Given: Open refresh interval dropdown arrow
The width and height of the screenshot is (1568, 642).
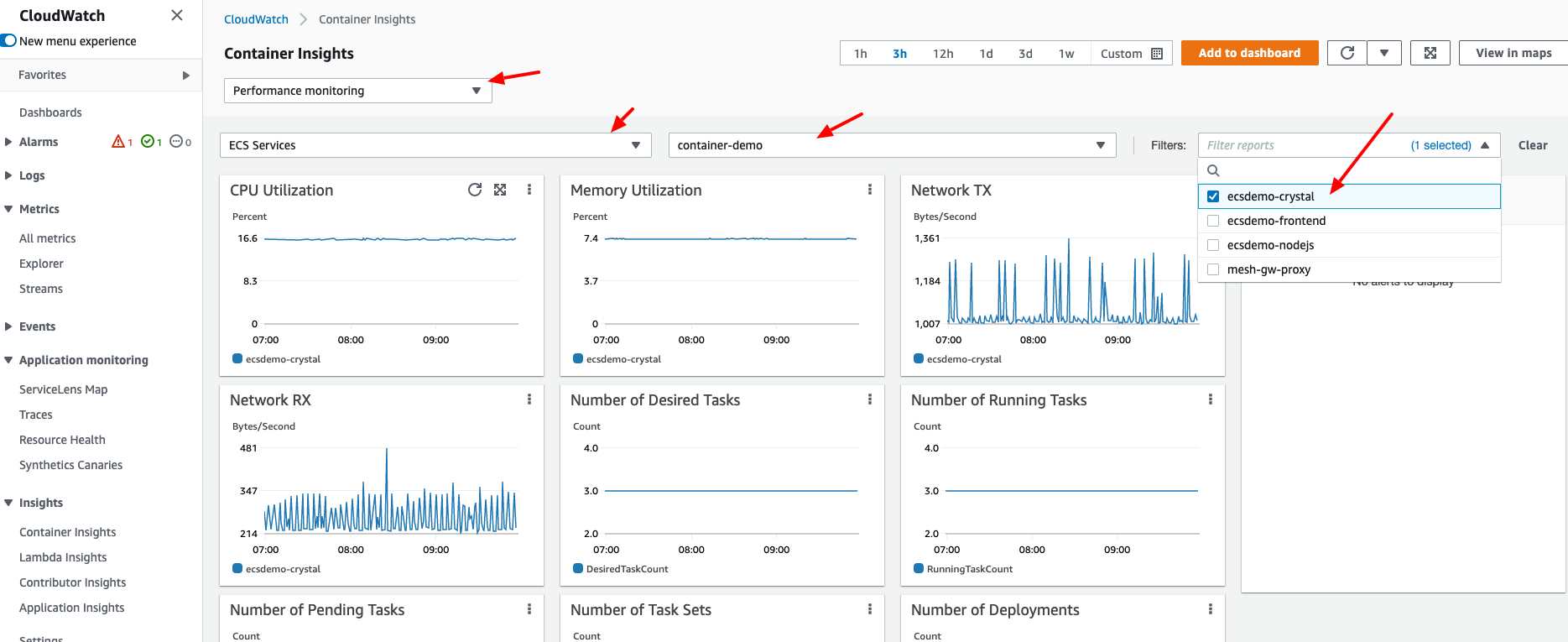Looking at the screenshot, I should click(x=1384, y=53).
